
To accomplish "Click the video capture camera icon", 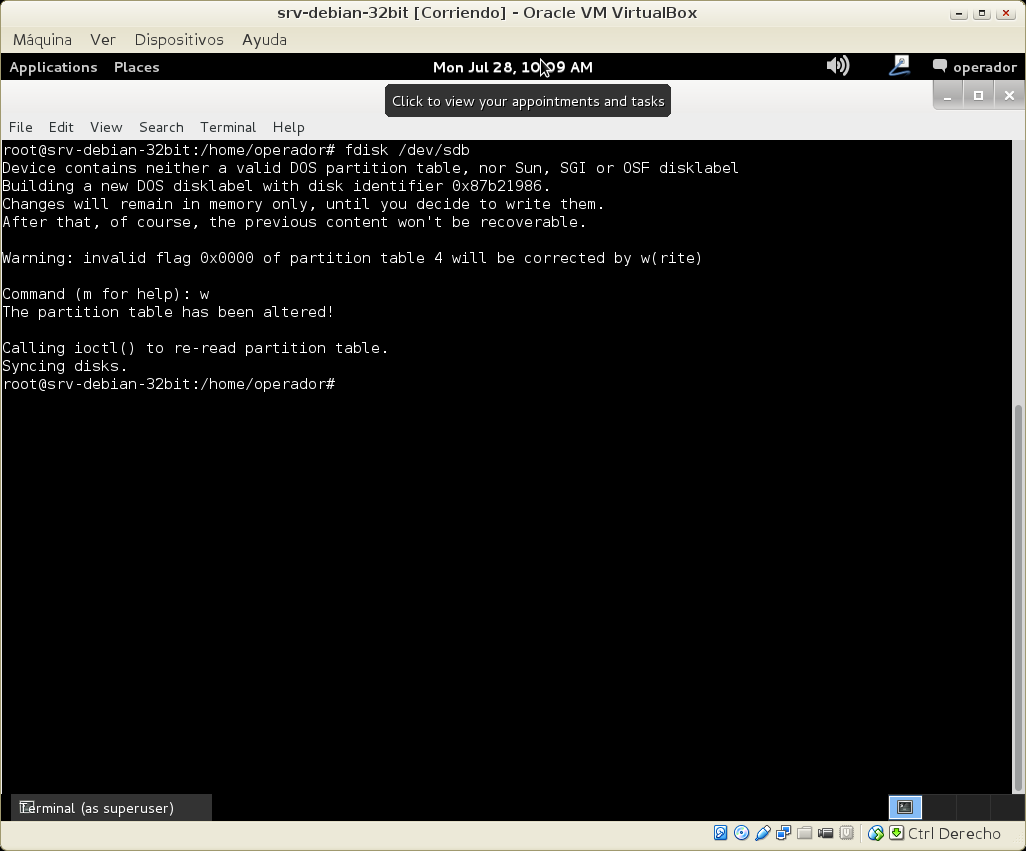I will [826, 833].
